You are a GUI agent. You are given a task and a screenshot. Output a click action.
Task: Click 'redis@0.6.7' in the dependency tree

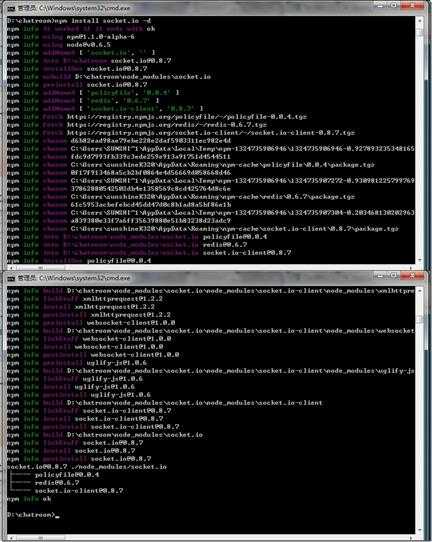click(x=57, y=483)
